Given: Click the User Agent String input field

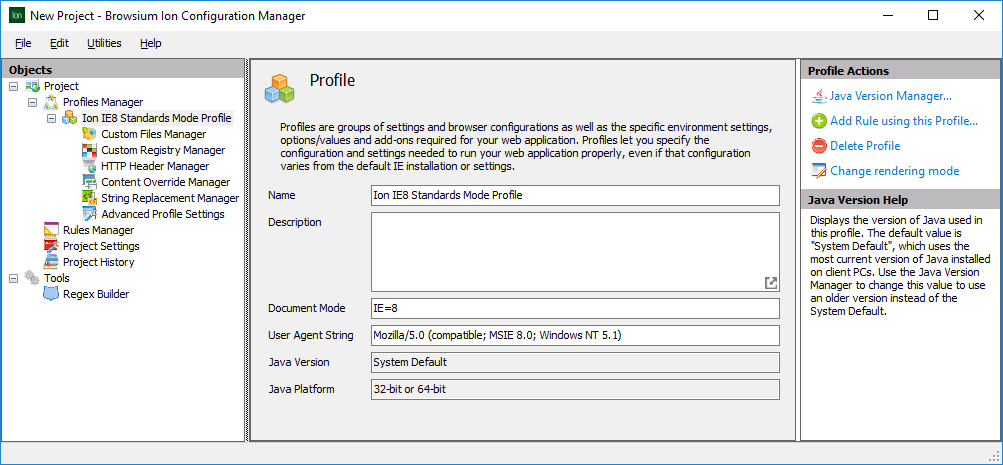Looking at the screenshot, I should point(573,335).
